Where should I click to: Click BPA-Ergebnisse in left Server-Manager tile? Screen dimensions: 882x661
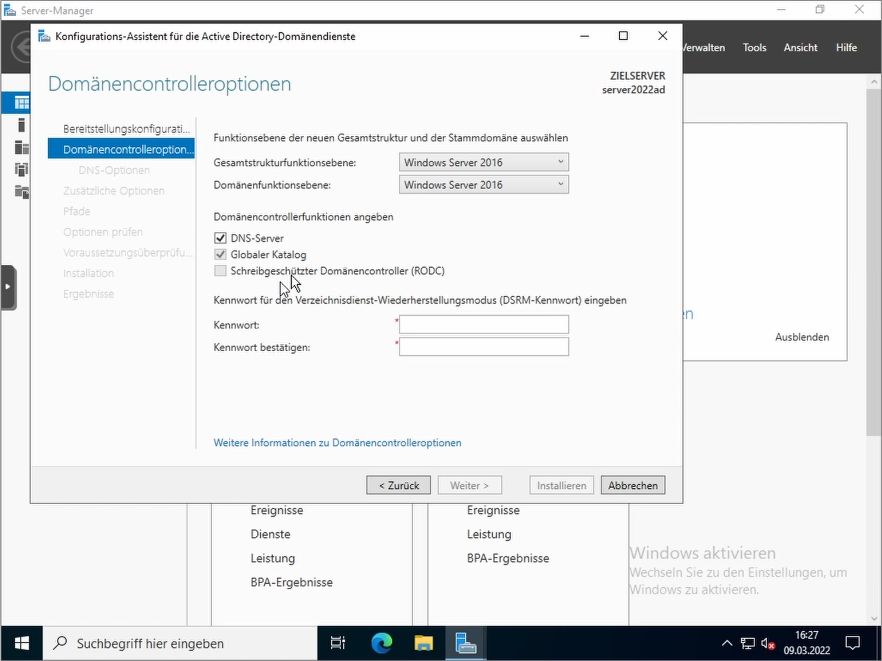coord(291,582)
